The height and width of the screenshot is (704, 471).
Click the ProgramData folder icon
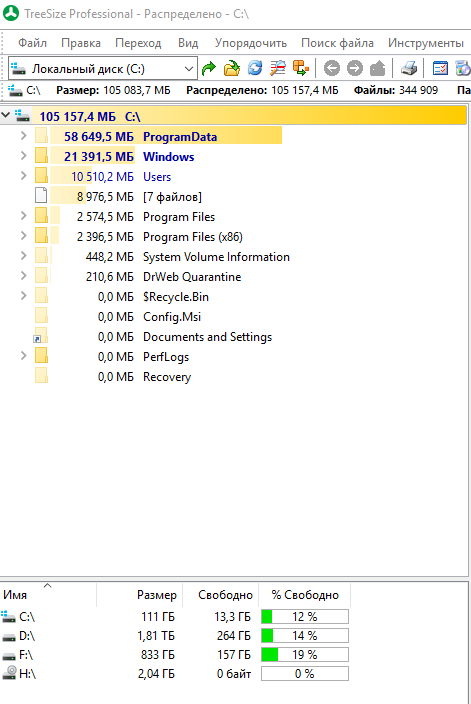(x=41, y=136)
